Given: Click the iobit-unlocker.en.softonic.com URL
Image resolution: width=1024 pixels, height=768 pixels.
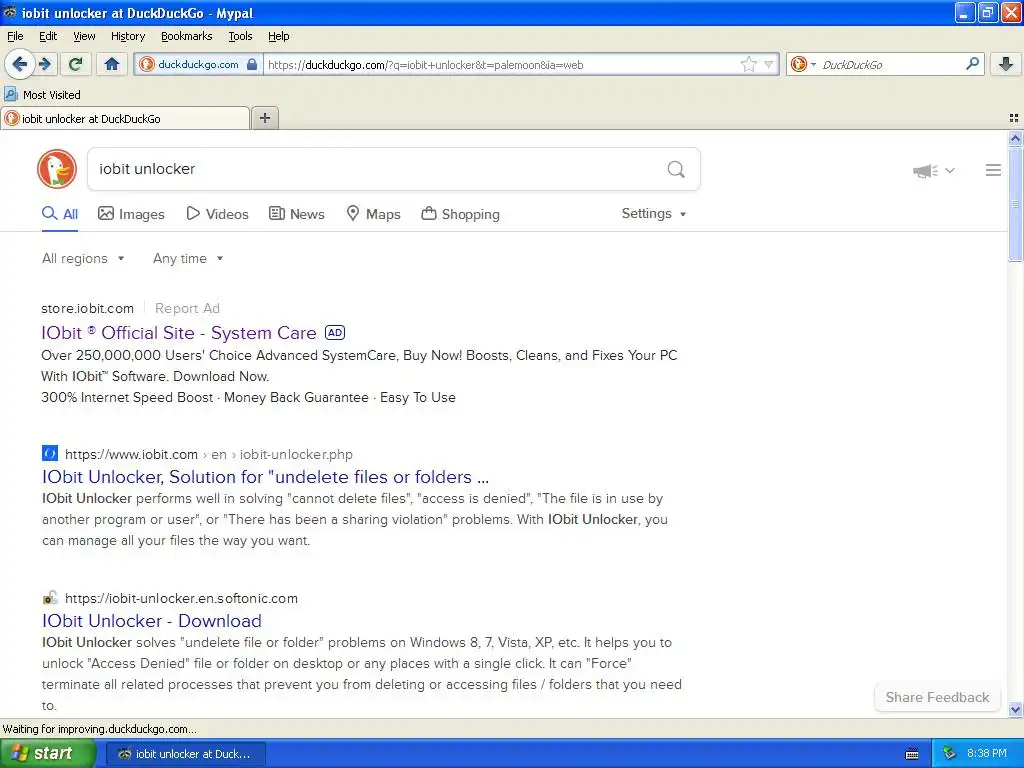Looking at the screenshot, I should (182, 598).
